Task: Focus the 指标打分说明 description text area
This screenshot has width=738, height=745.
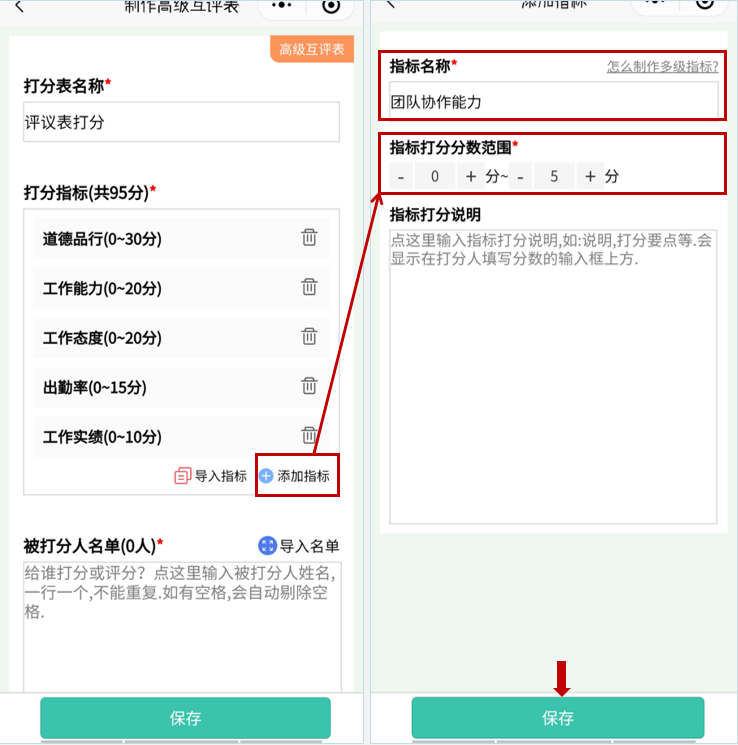Action: (x=553, y=377)
